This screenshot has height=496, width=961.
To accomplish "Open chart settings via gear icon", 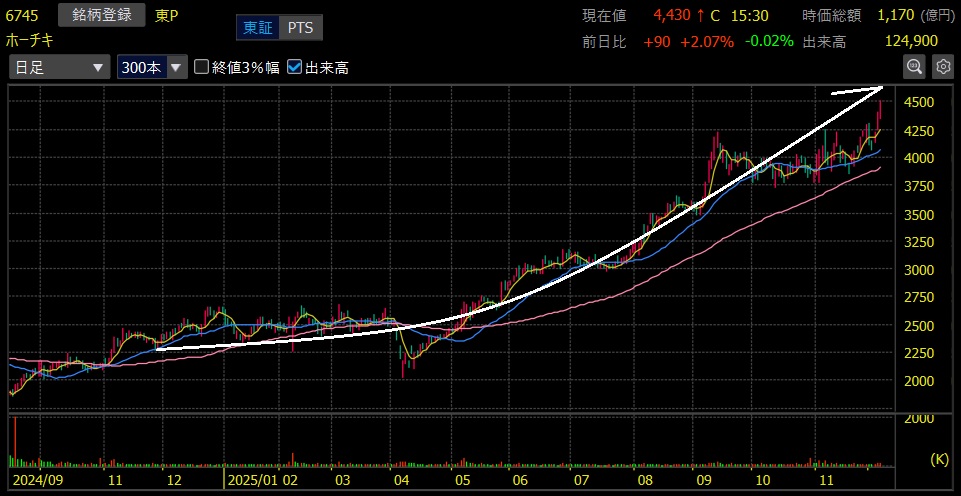I will (x=942, y=67).
